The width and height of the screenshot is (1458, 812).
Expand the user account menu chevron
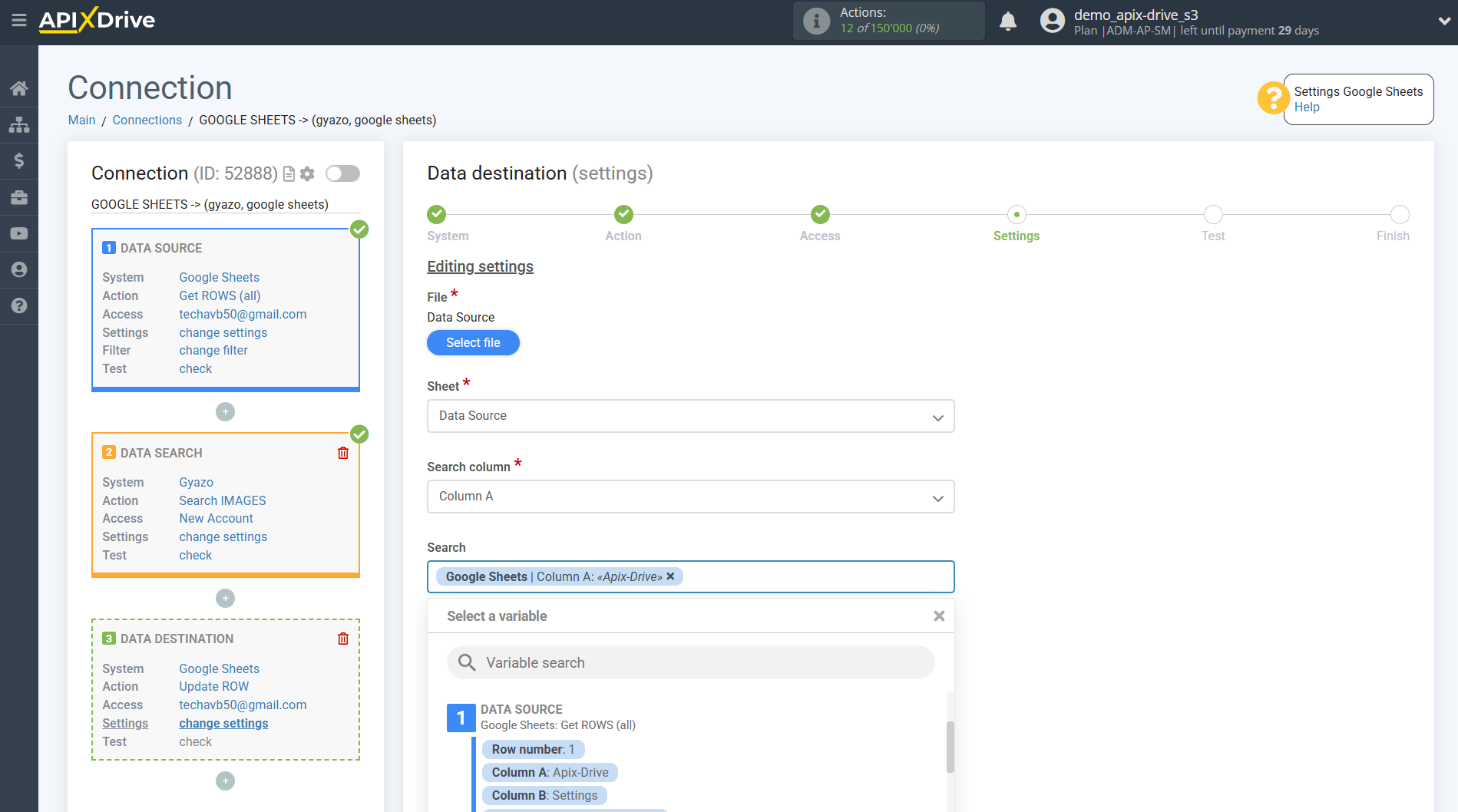point(1443,21)
